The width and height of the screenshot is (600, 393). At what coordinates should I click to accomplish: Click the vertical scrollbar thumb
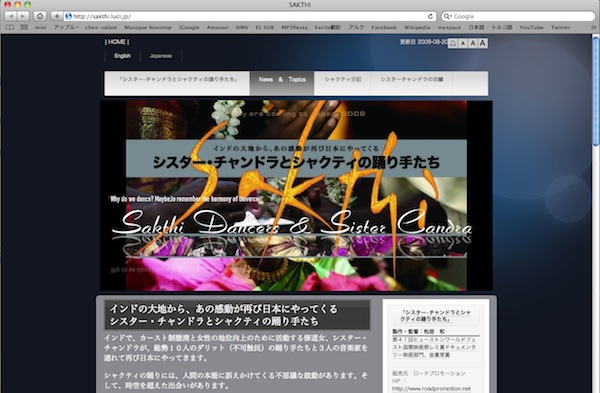(x=595, y=91)
